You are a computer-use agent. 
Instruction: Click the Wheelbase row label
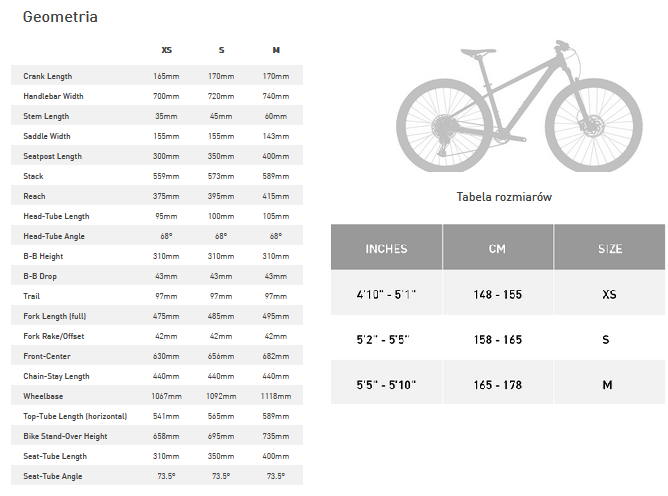[43, 396]
